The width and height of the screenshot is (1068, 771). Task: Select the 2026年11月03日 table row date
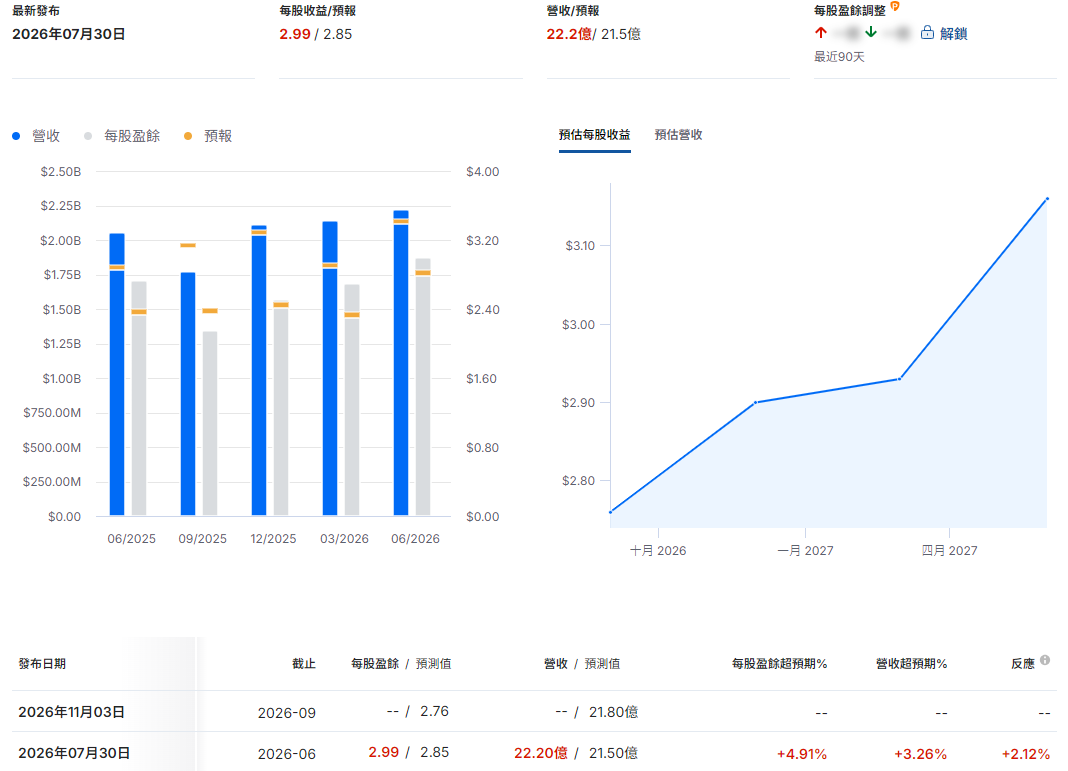(72, 712)
